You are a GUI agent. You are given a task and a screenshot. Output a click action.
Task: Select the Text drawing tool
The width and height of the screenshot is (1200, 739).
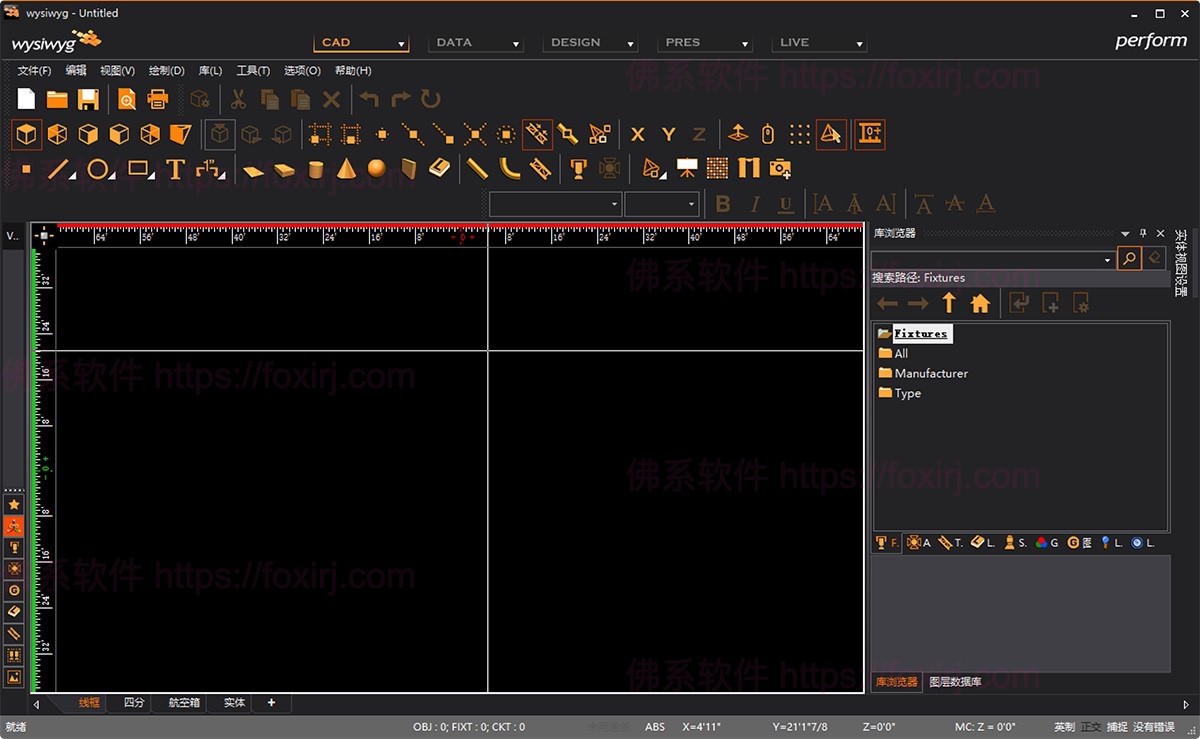(176, 169)
